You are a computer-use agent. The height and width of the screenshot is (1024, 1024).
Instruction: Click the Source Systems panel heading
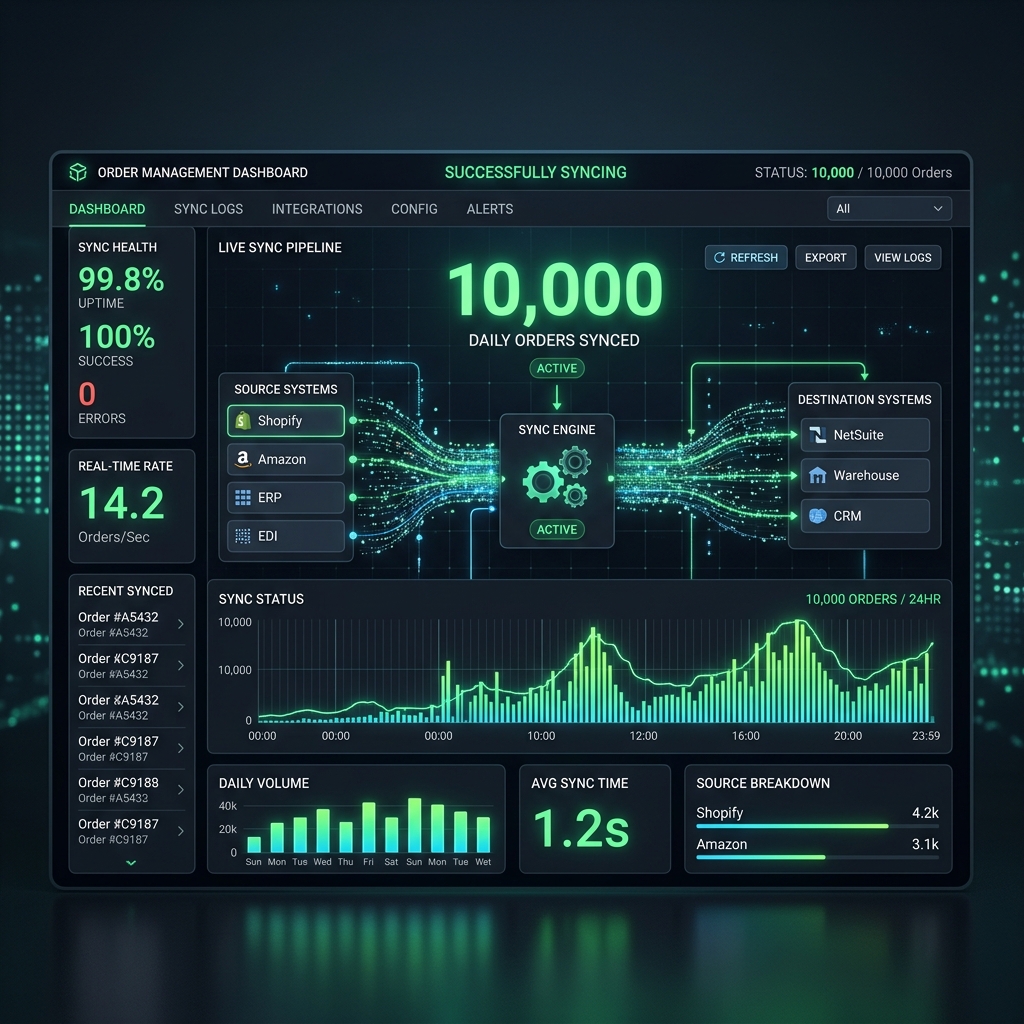click(x=286, y=389)
